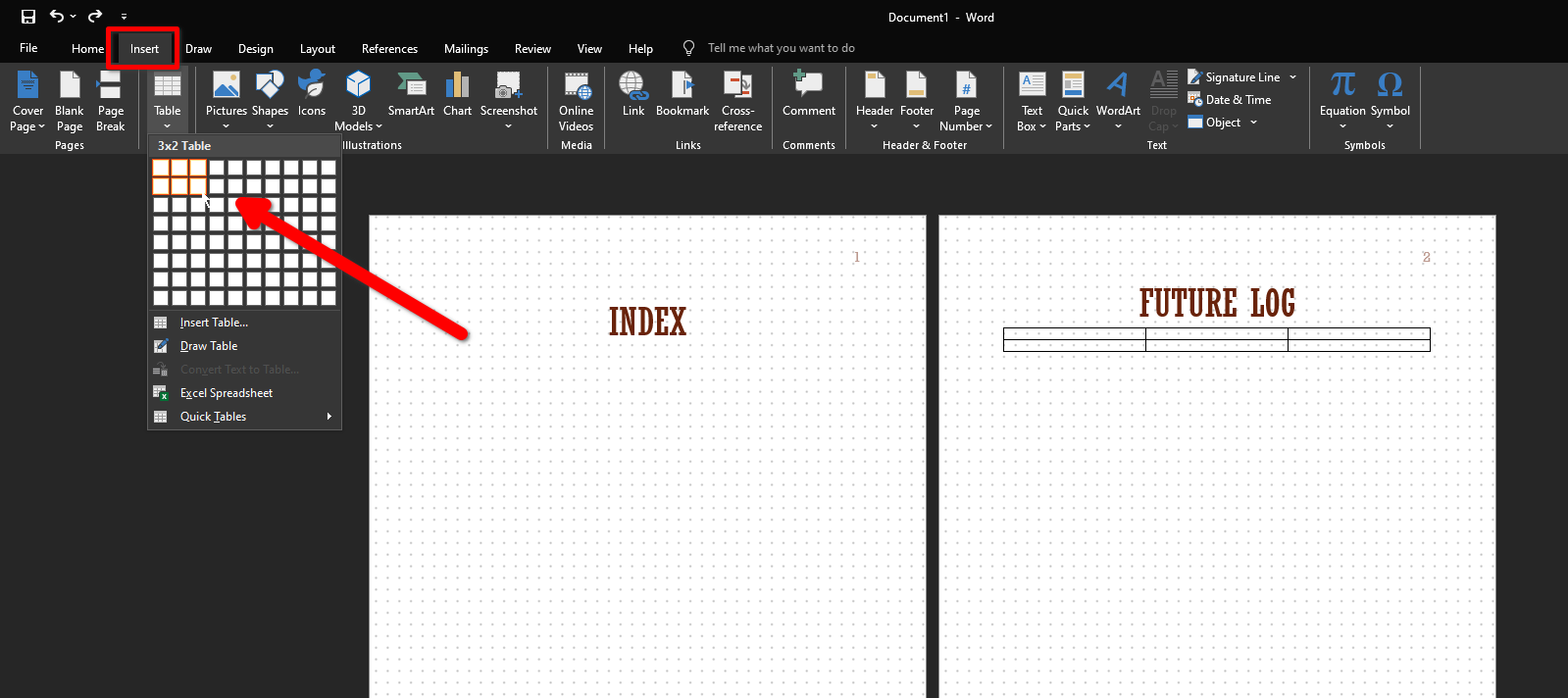
Task: Redo the last action
Action: click(95, 16)
